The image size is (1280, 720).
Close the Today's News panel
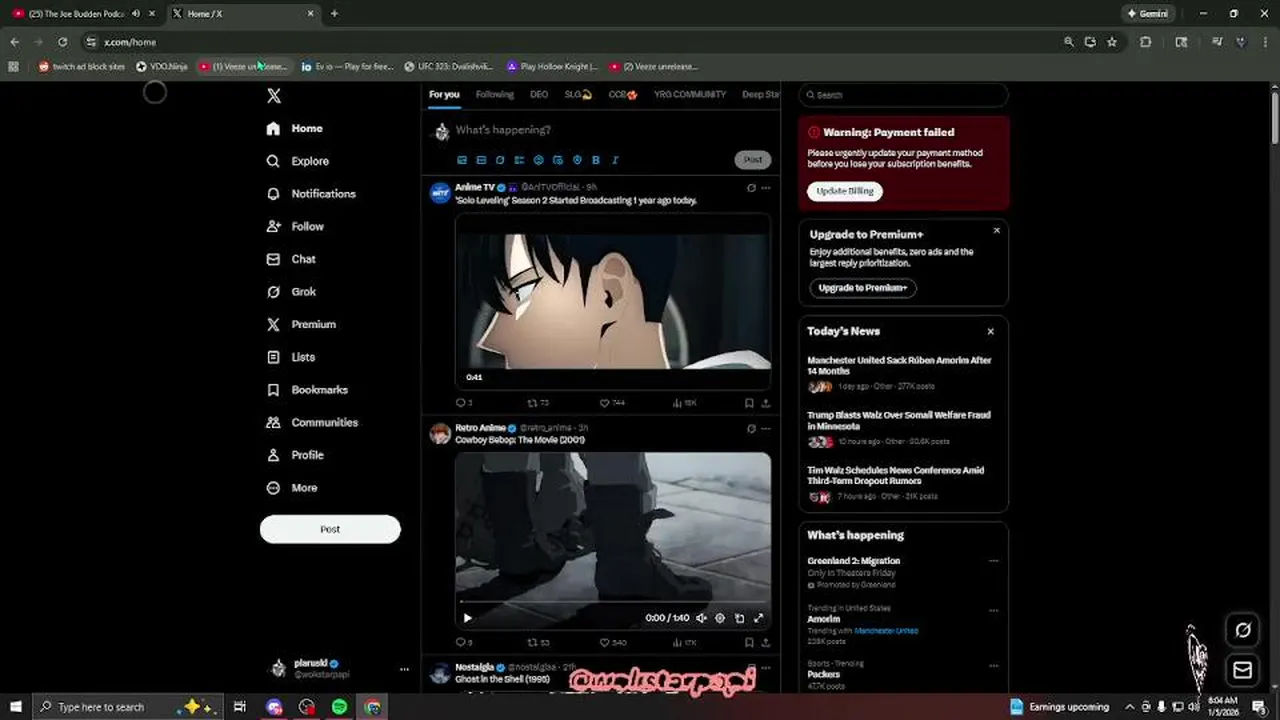pos(990,332)
